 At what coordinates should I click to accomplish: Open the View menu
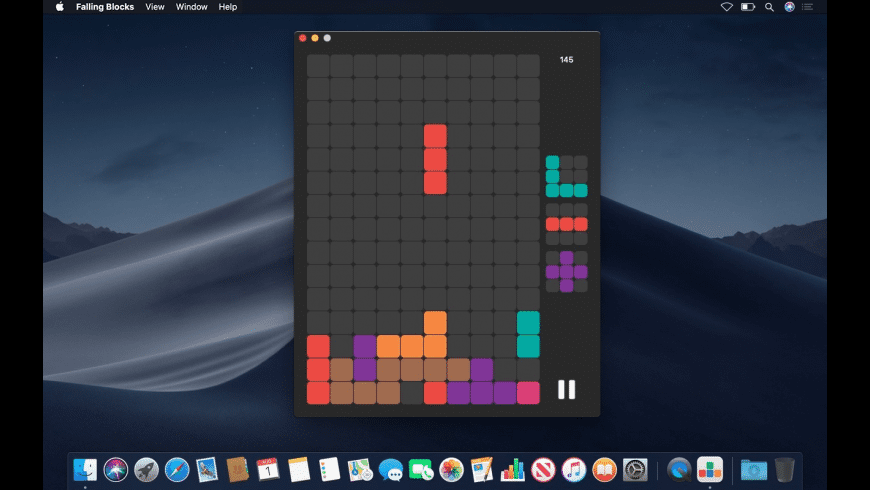coord(155,7)
